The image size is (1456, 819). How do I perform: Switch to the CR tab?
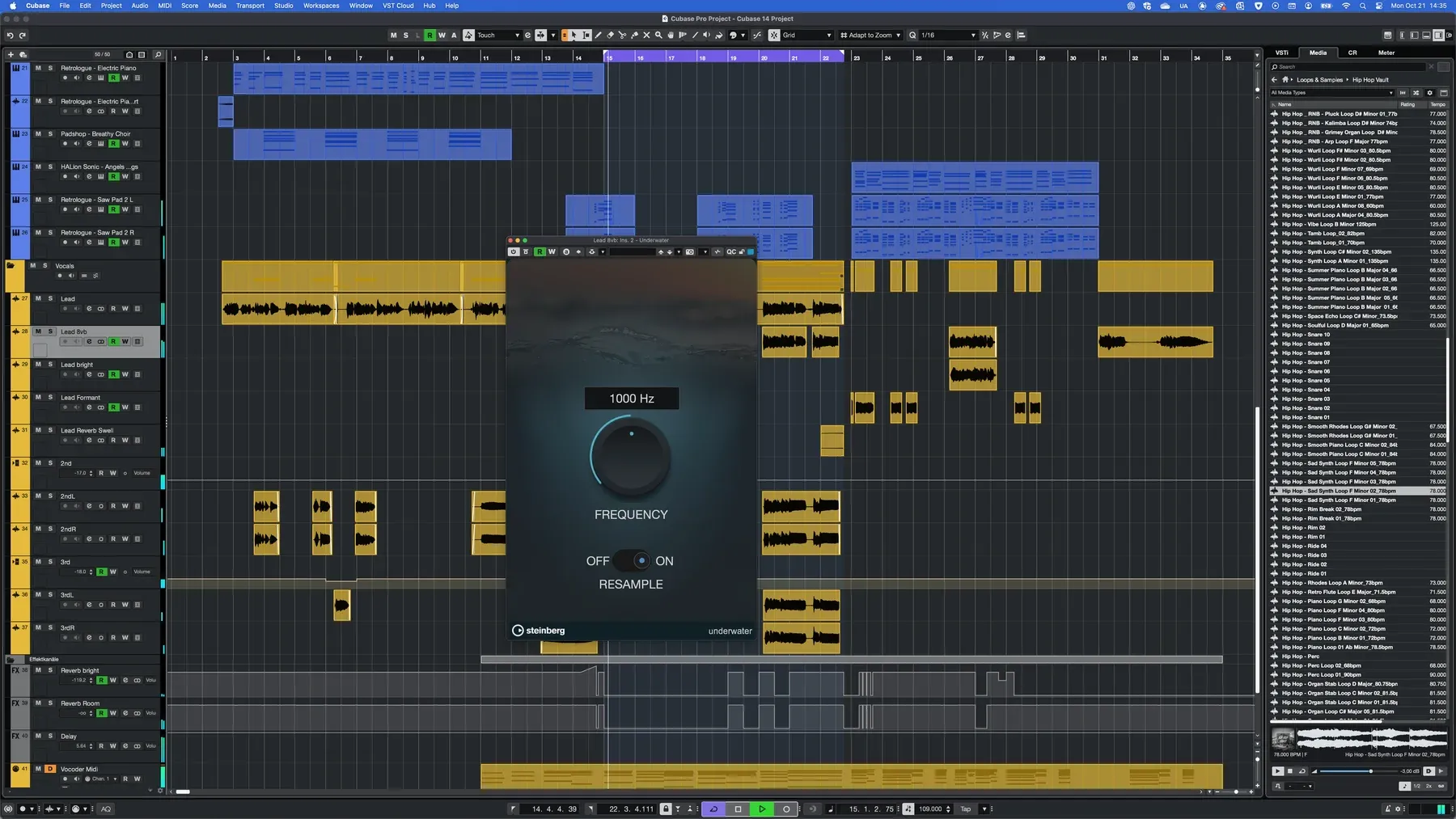coord(1352,53)
